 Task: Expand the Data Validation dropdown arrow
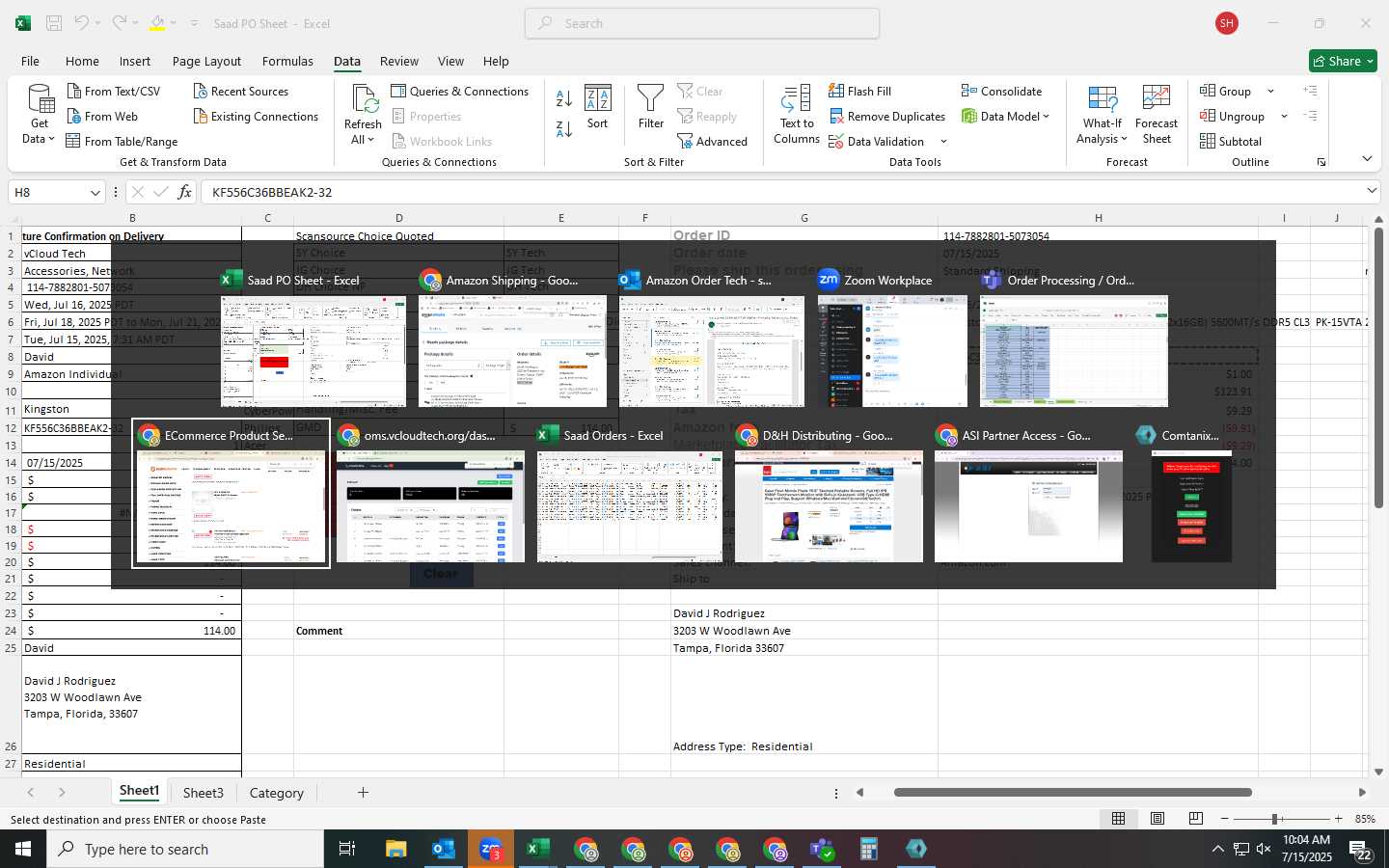click(x=943, y=142)
